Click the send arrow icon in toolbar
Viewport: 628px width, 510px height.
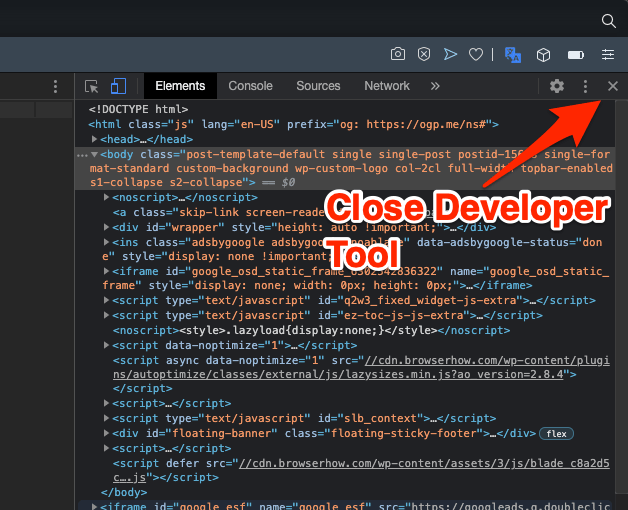click(x=450, y=54)
